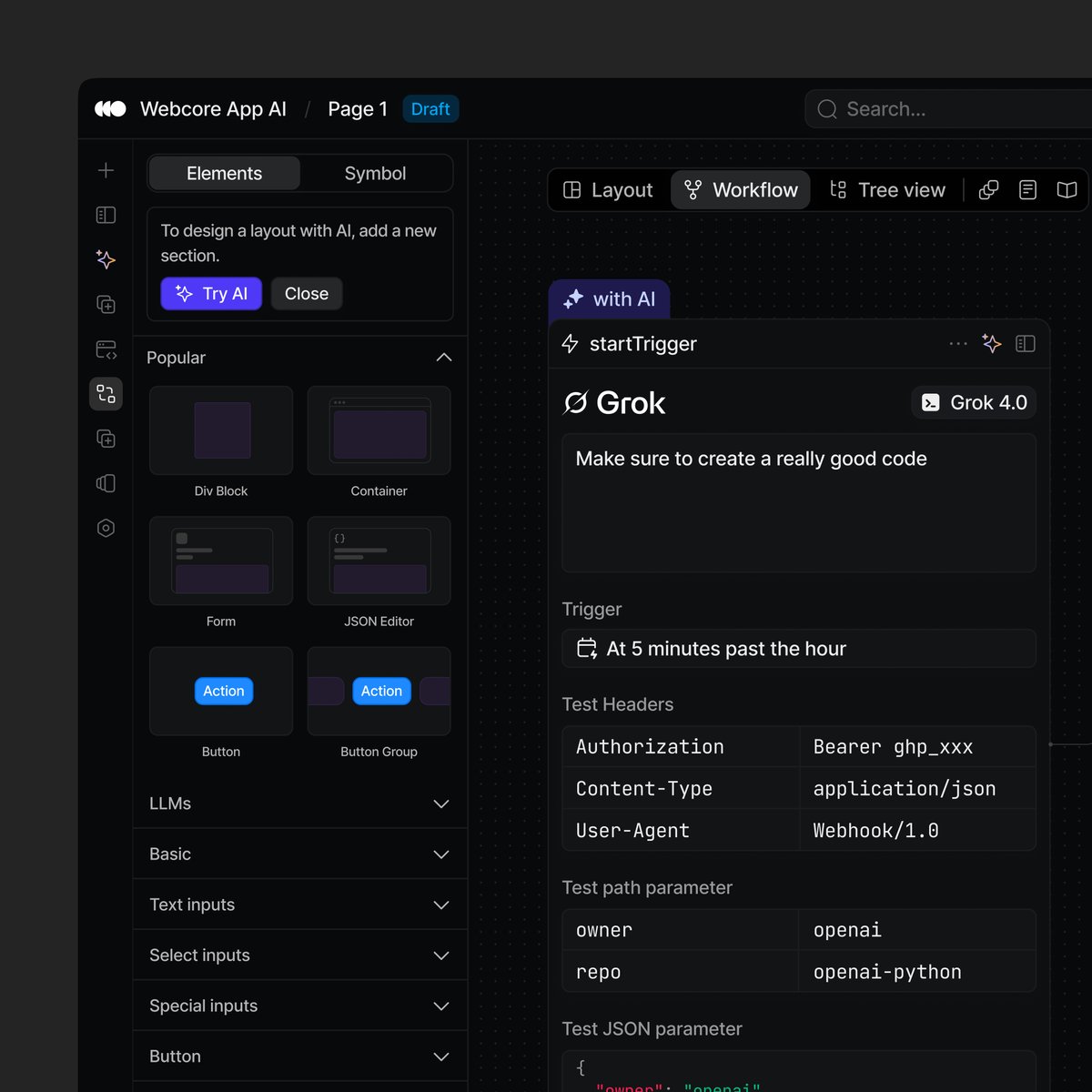The width and height of the screenshot is (1092, 1092).
Task: Select the Div Block element thumbnail
Action: coord(221,430)
